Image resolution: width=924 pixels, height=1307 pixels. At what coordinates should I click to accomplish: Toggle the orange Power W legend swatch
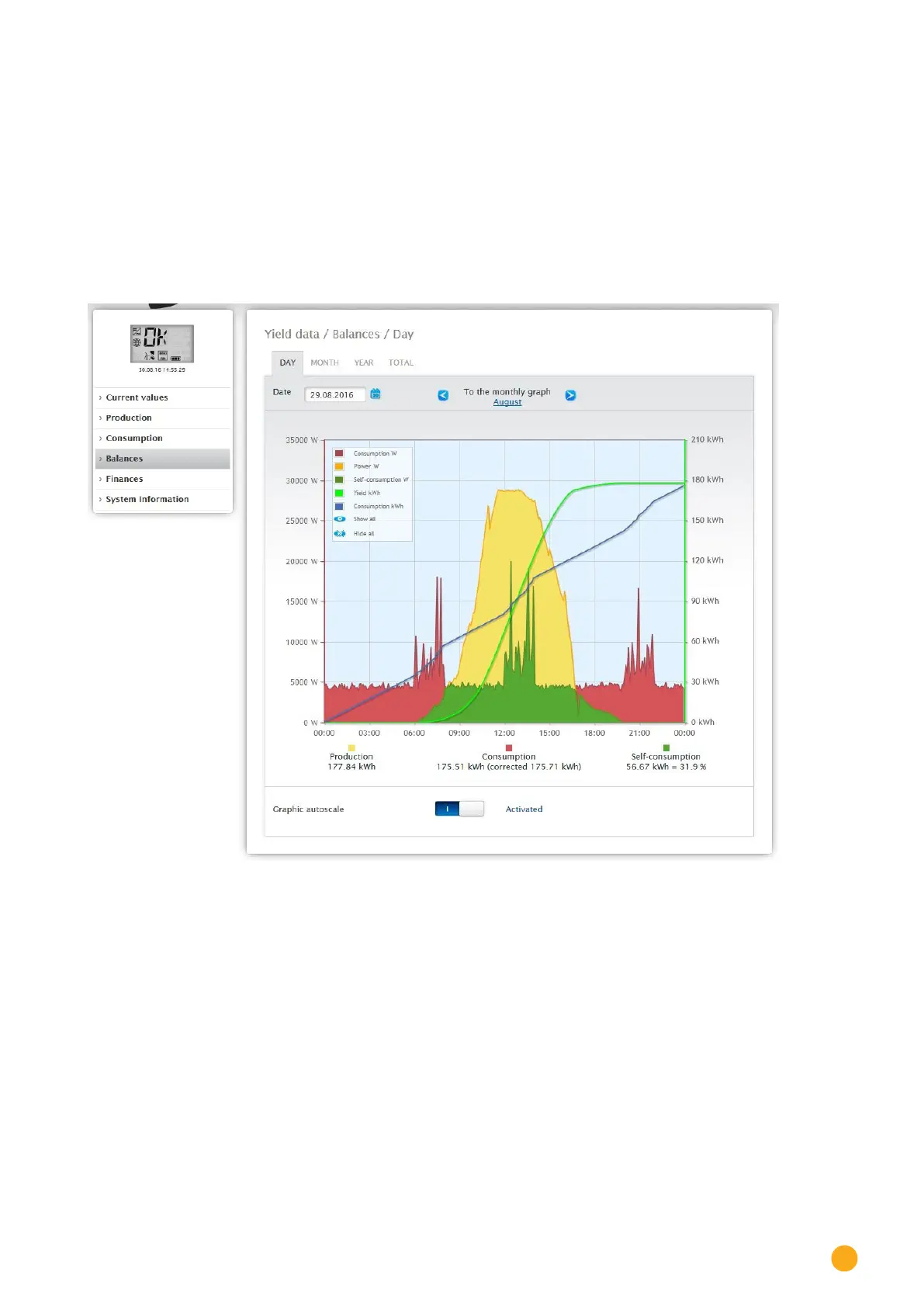click(339, 466)
